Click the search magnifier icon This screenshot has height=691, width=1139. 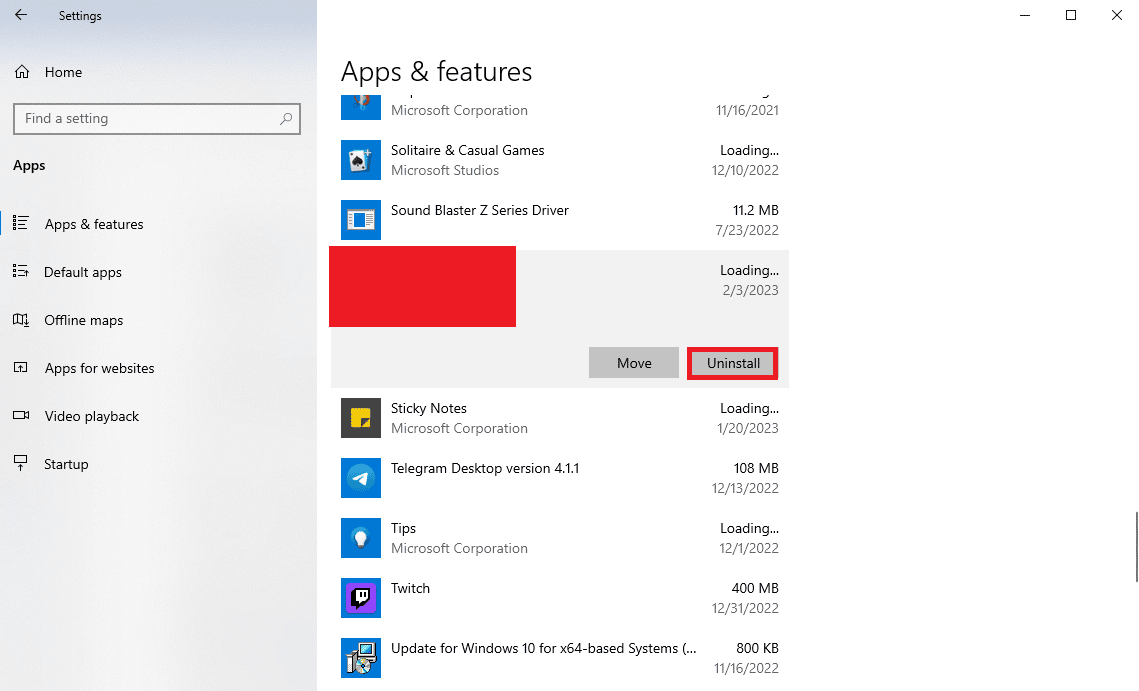click(x=286, y=118)
